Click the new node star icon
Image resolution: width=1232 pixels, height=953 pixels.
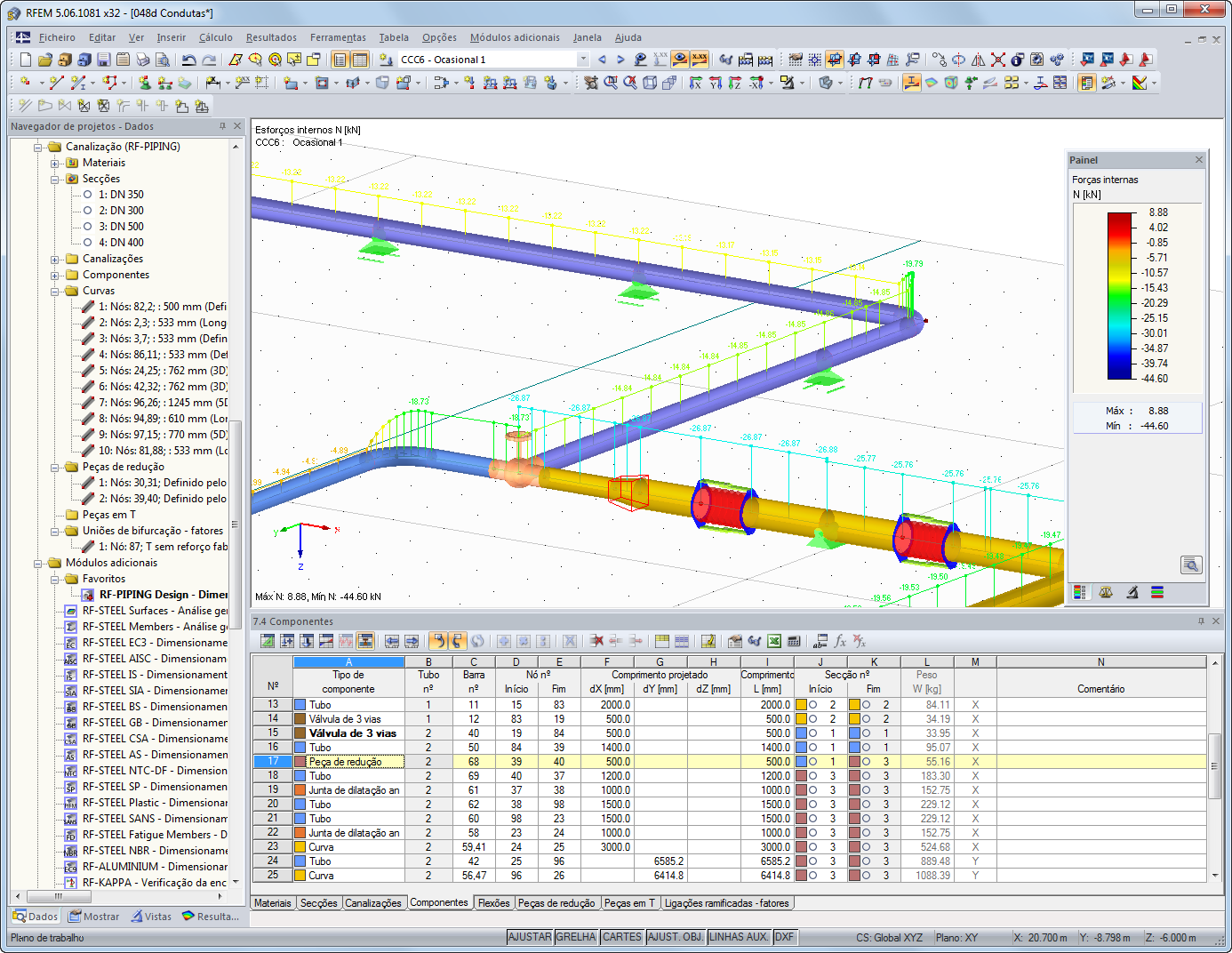(25, 83)
